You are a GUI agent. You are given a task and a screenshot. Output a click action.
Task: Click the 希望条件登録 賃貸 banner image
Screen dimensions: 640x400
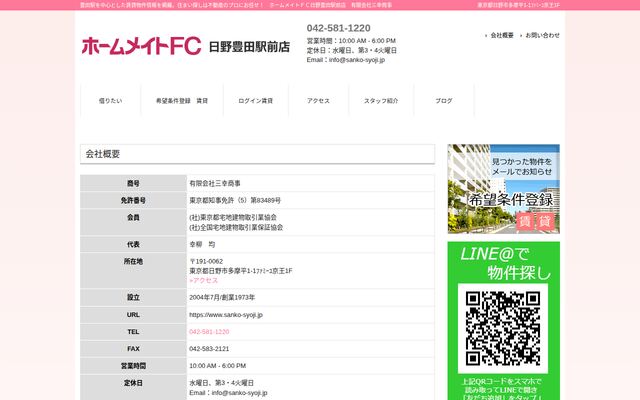(503, 189)
